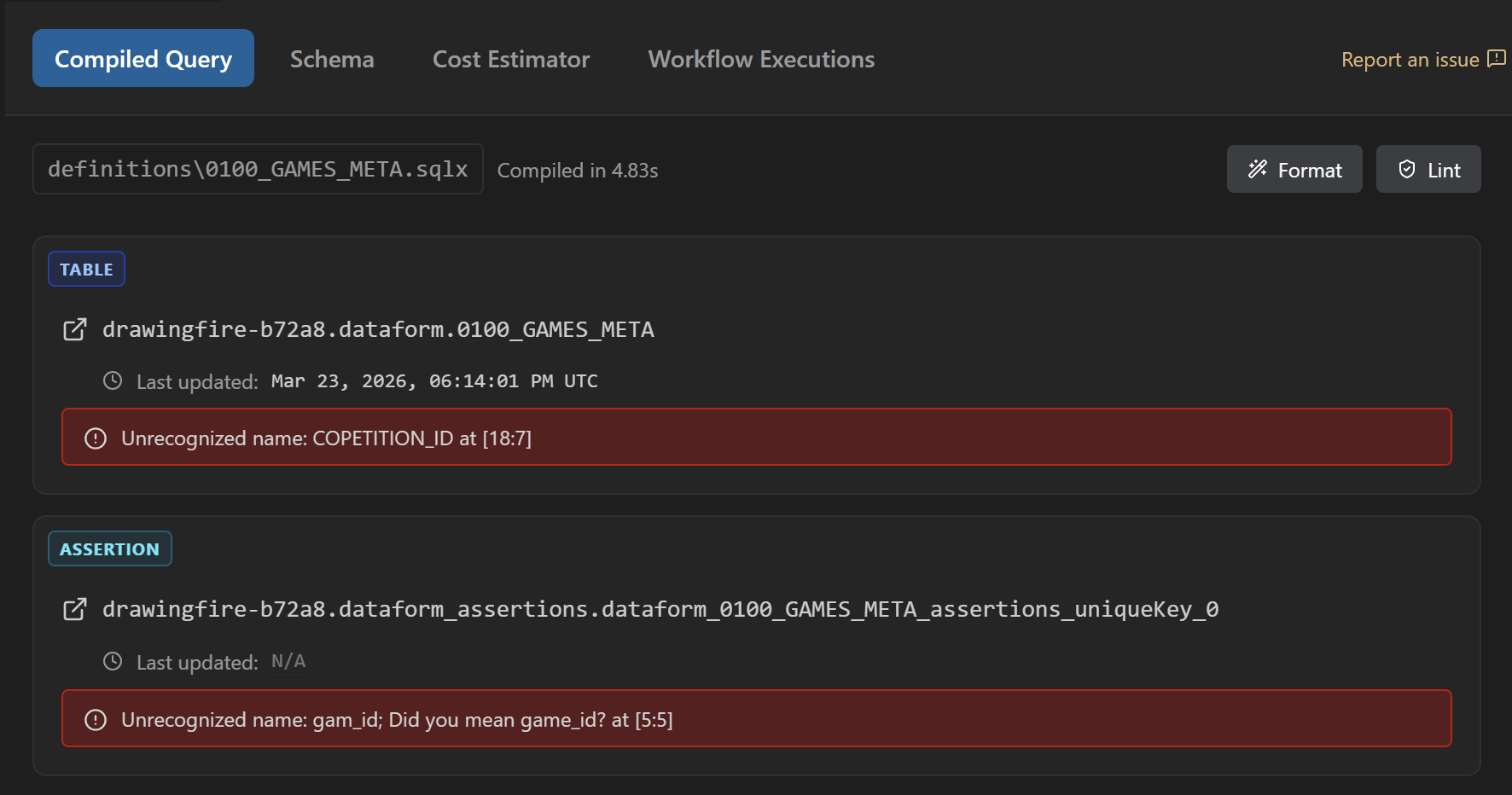1512x795 pixels.
Task: Switch to the Schema tab
Action: (332, 59)
